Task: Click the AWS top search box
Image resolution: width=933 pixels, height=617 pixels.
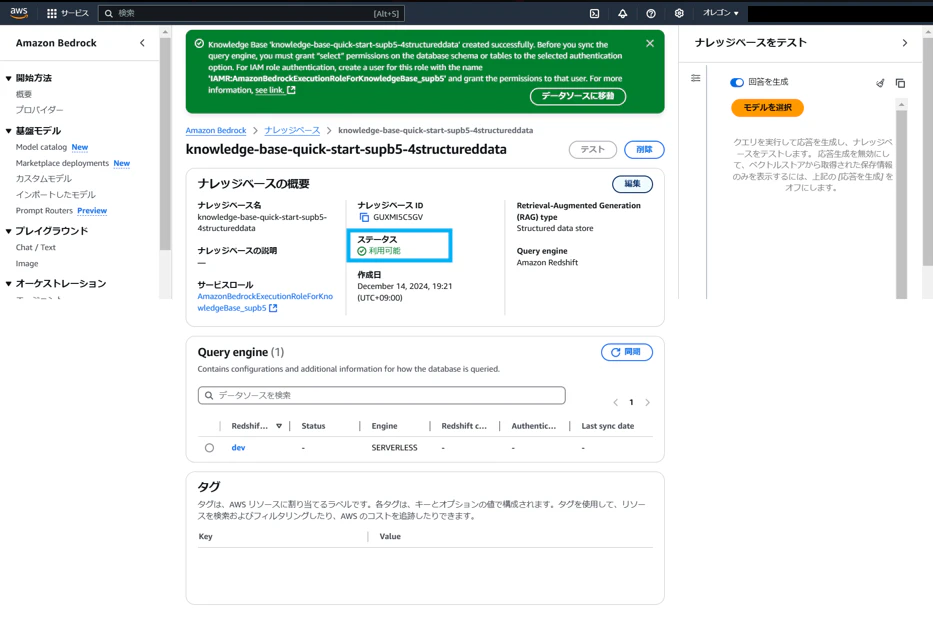Action: 251,13
